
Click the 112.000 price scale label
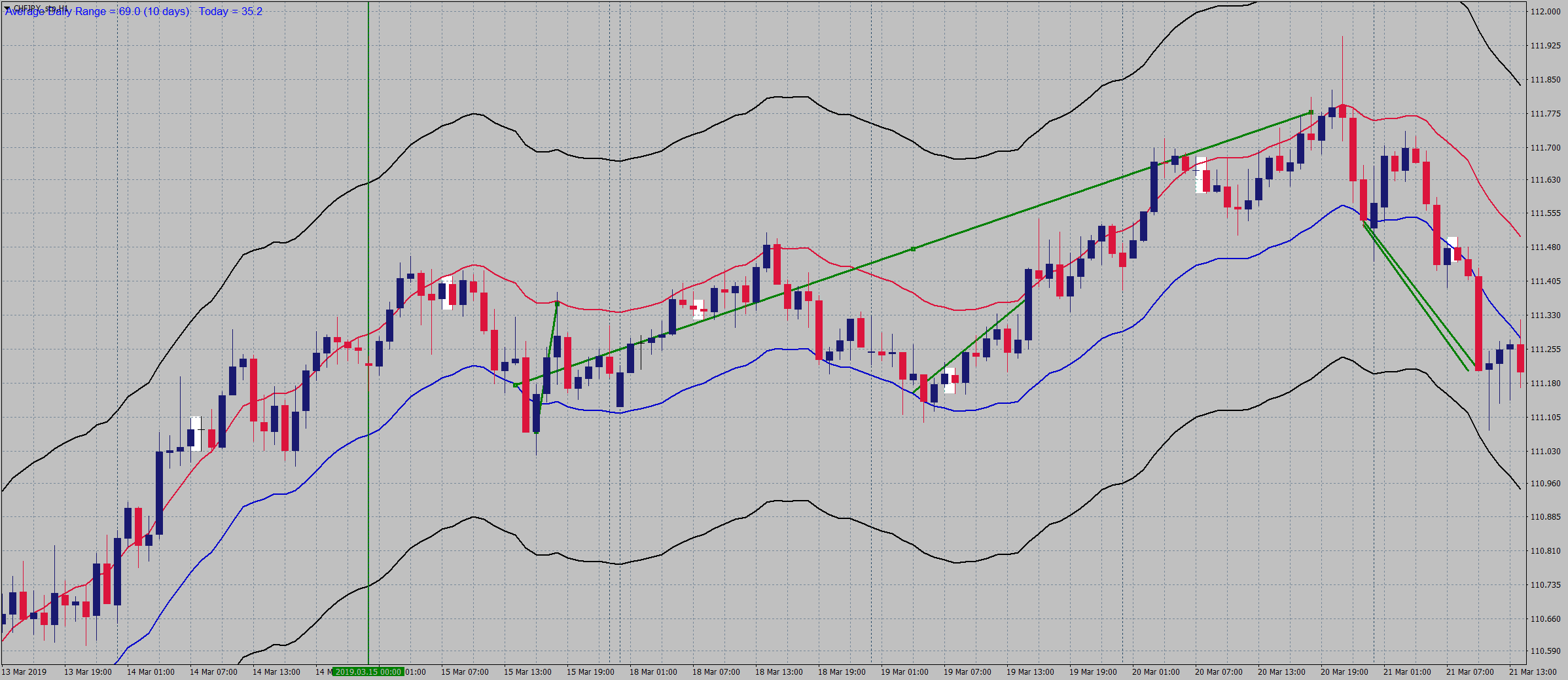click(1545, 12)
